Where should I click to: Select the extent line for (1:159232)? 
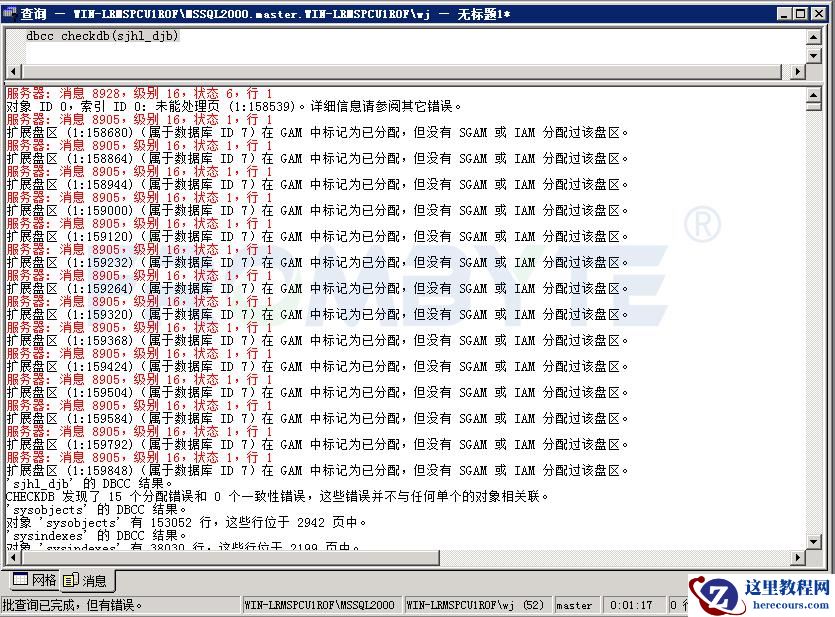pos(317,262)
